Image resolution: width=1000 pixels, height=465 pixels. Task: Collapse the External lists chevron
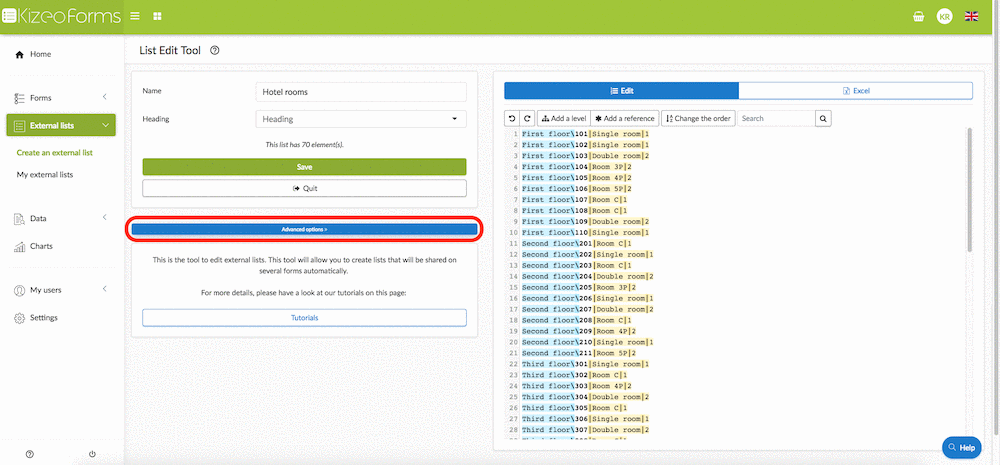(105, 126)
